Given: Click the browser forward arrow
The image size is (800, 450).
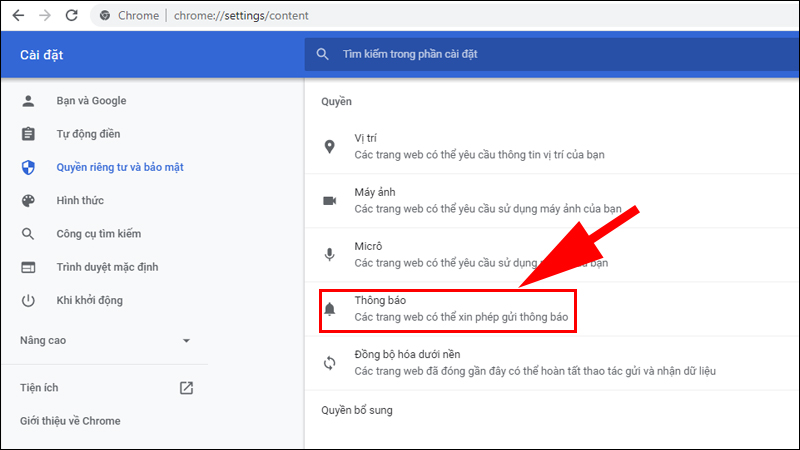Looking at the screenshot, I should tap(45, 15).
